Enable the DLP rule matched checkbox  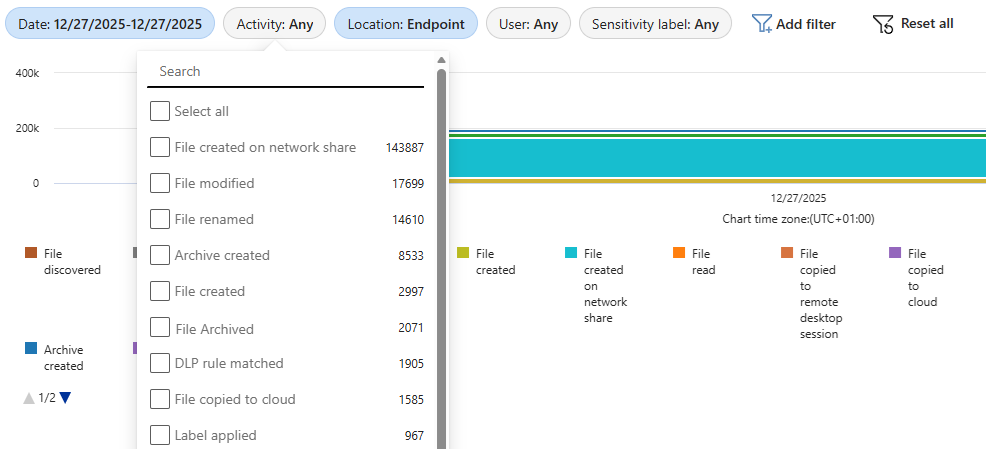159,363
